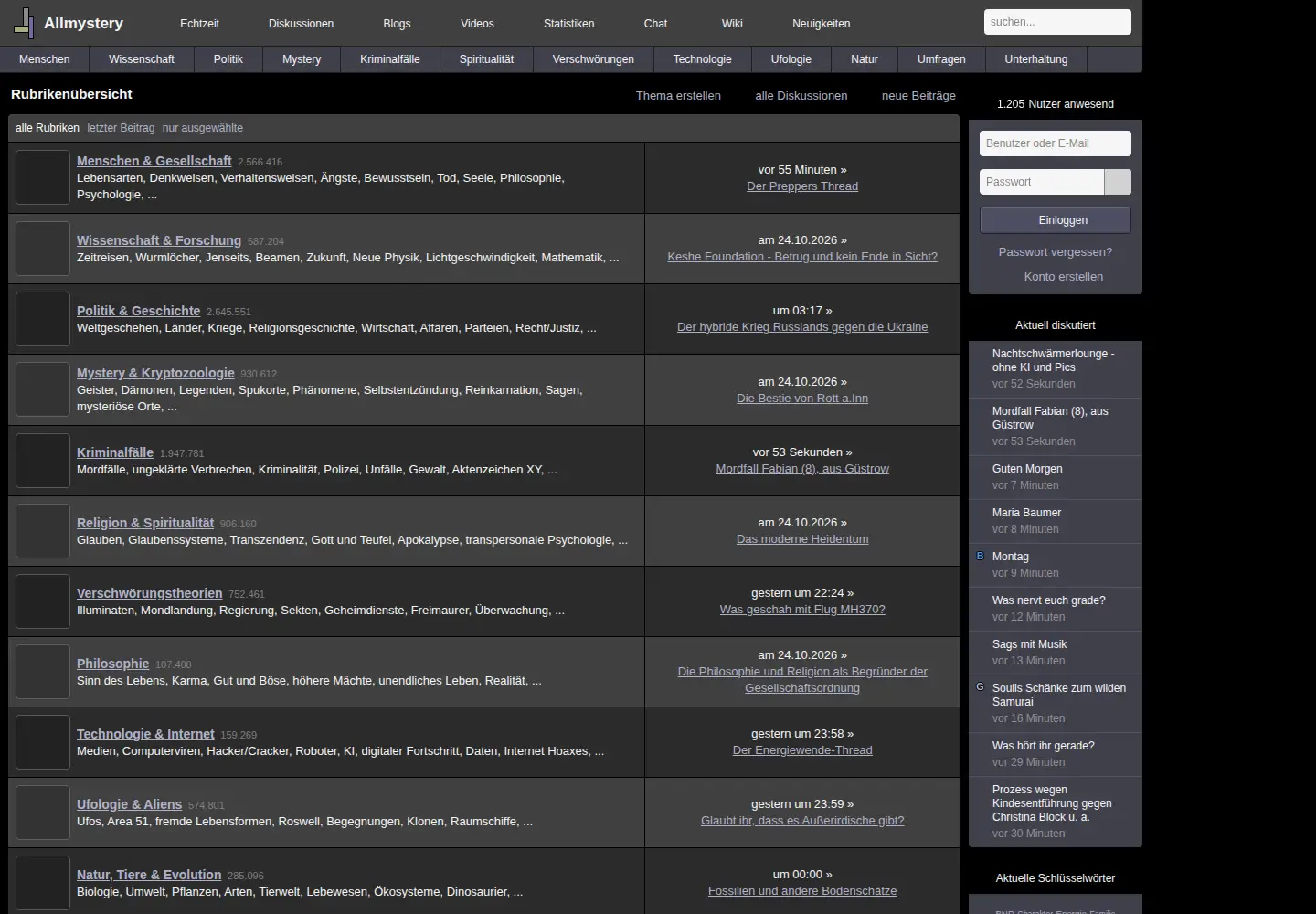Open the Verschwörungstheorien category thumbnail
Viewport: 1316px width, 914px height.
(x=43, y=601)
